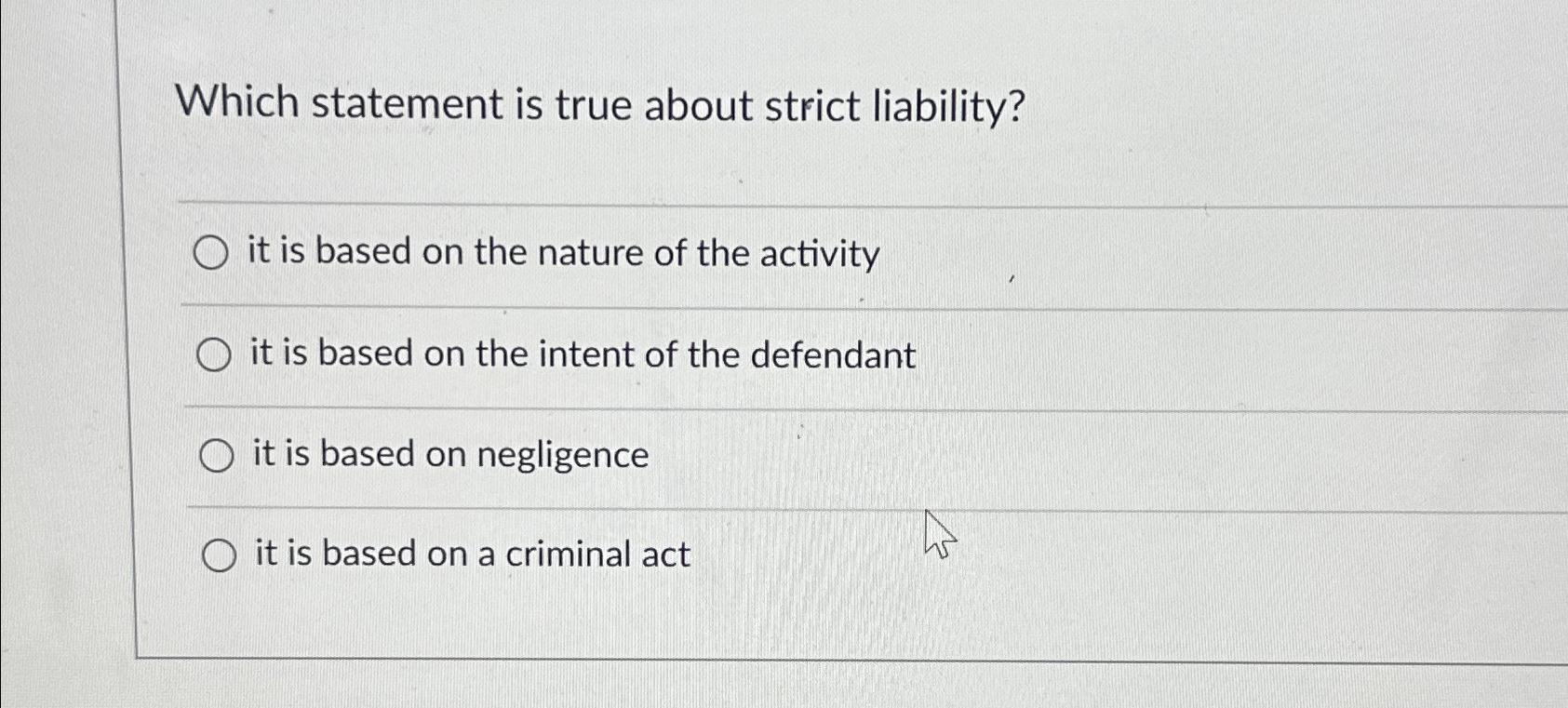Click the row containing the first option

(651, 252)
